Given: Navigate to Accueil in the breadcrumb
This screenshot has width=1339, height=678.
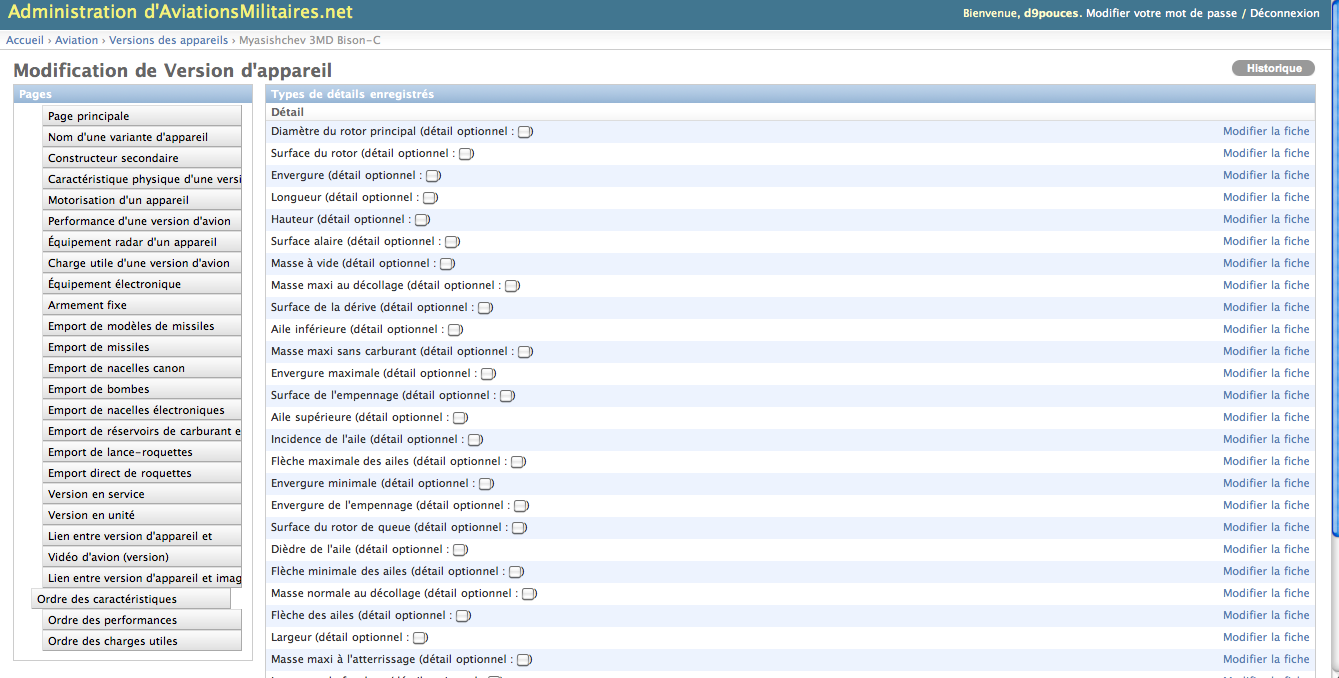Looking at the screenshot, I should pyautogui.click(x=25, y=40).
